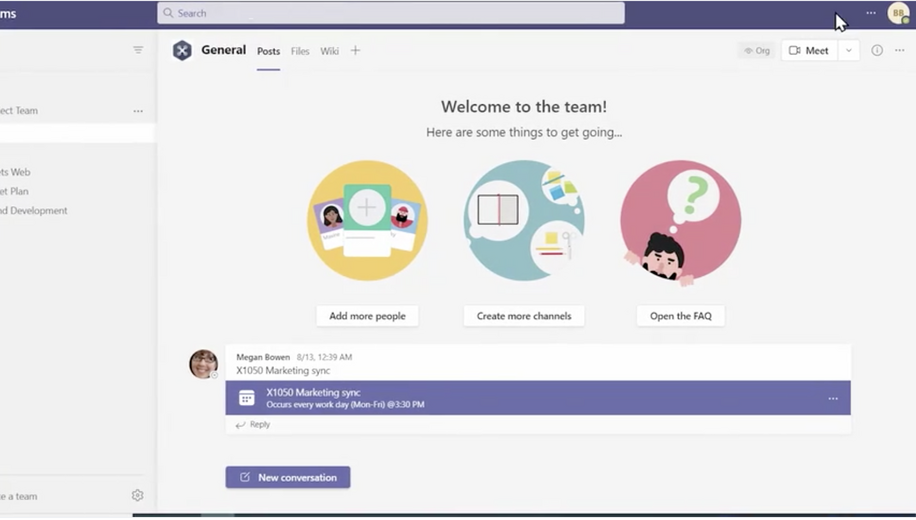The image size is (916, 520).
Task: Click the Join or create a team link
Action: pyautogui.click(x=19, y=496)
